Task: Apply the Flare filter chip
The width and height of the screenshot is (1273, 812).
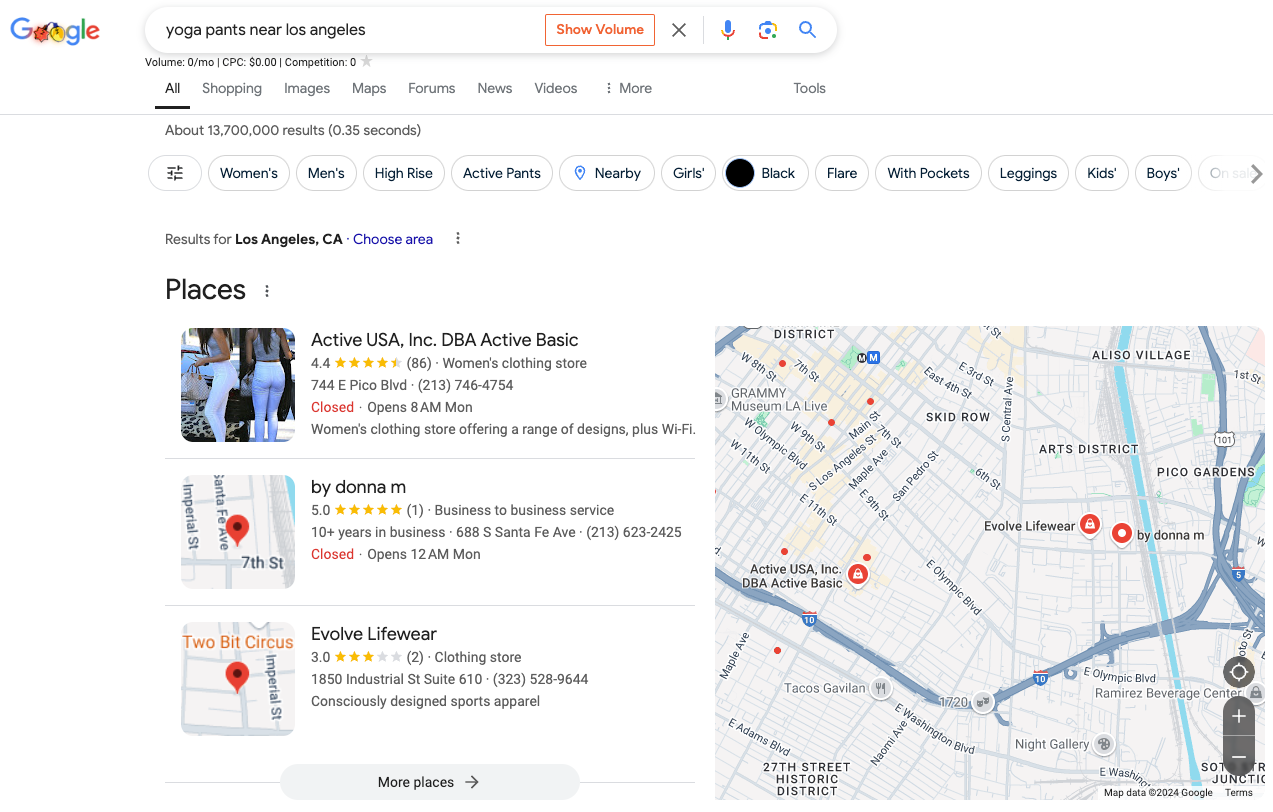Action: click(x=842, y=173)
